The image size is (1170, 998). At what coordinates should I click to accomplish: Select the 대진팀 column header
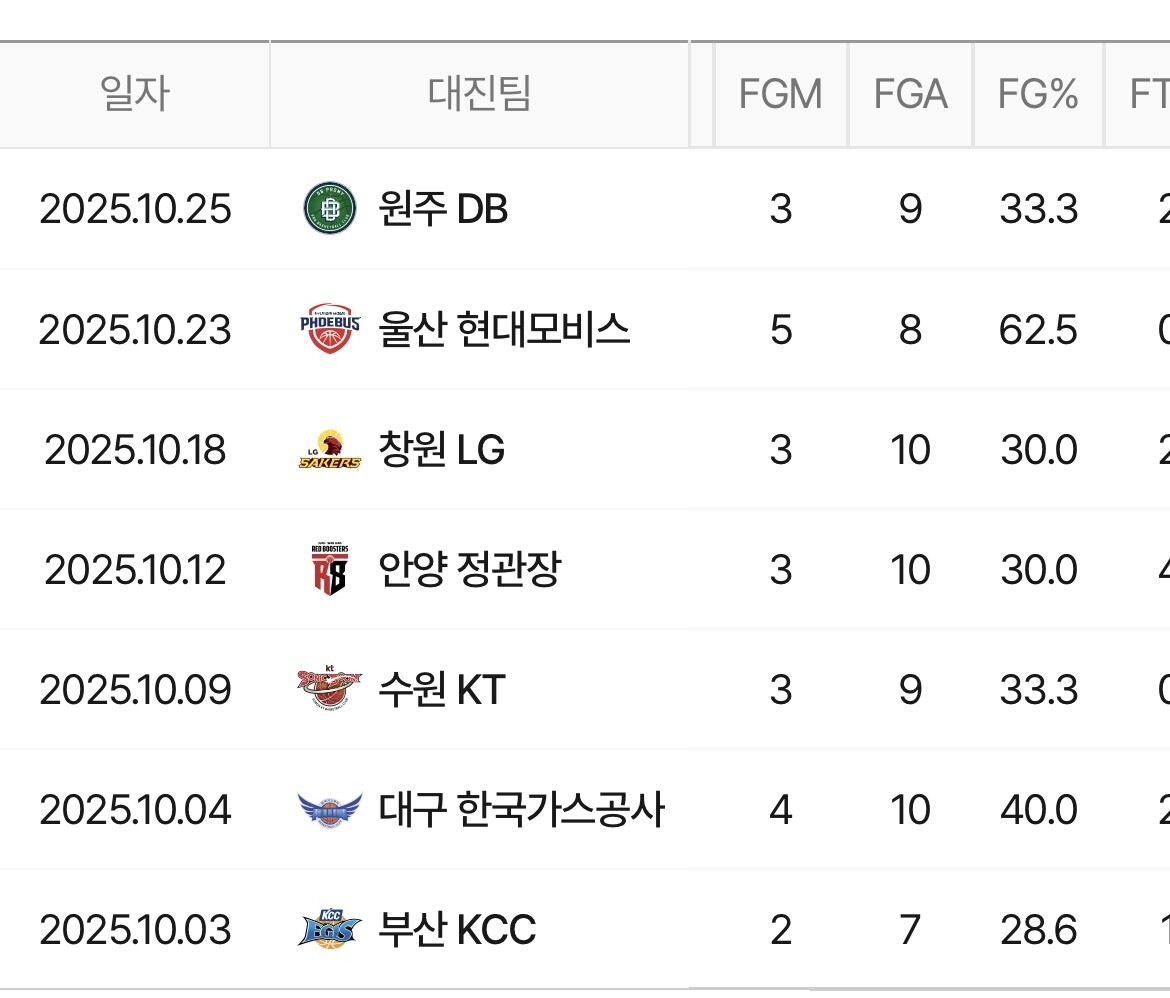479,94
